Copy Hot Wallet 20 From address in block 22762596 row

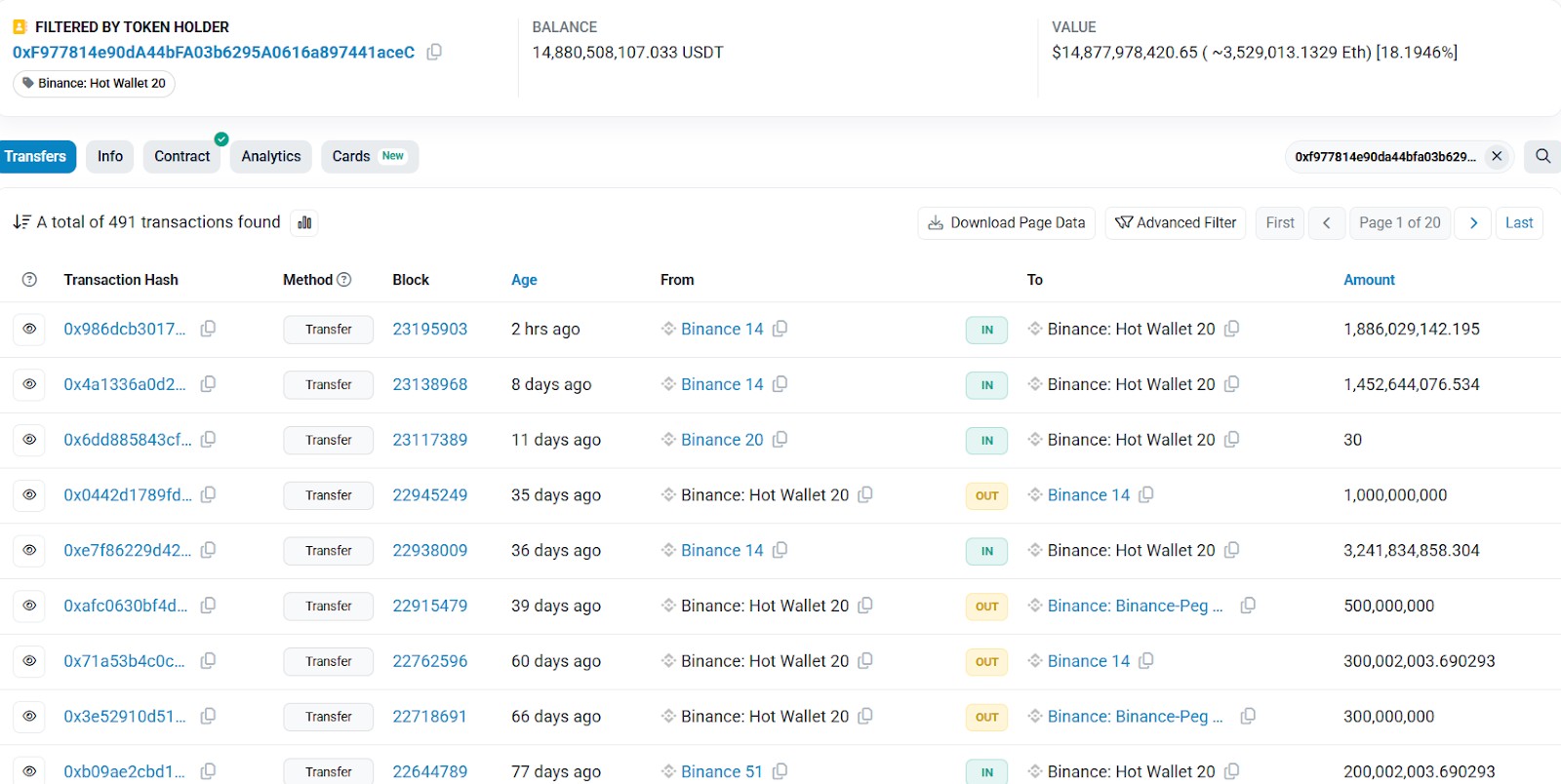pyautogui.click(x=865, y=661)
